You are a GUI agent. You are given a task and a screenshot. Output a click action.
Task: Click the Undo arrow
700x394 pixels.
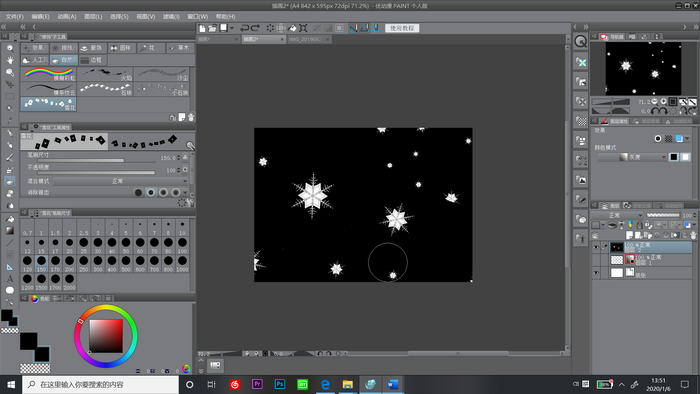[244, 28]
